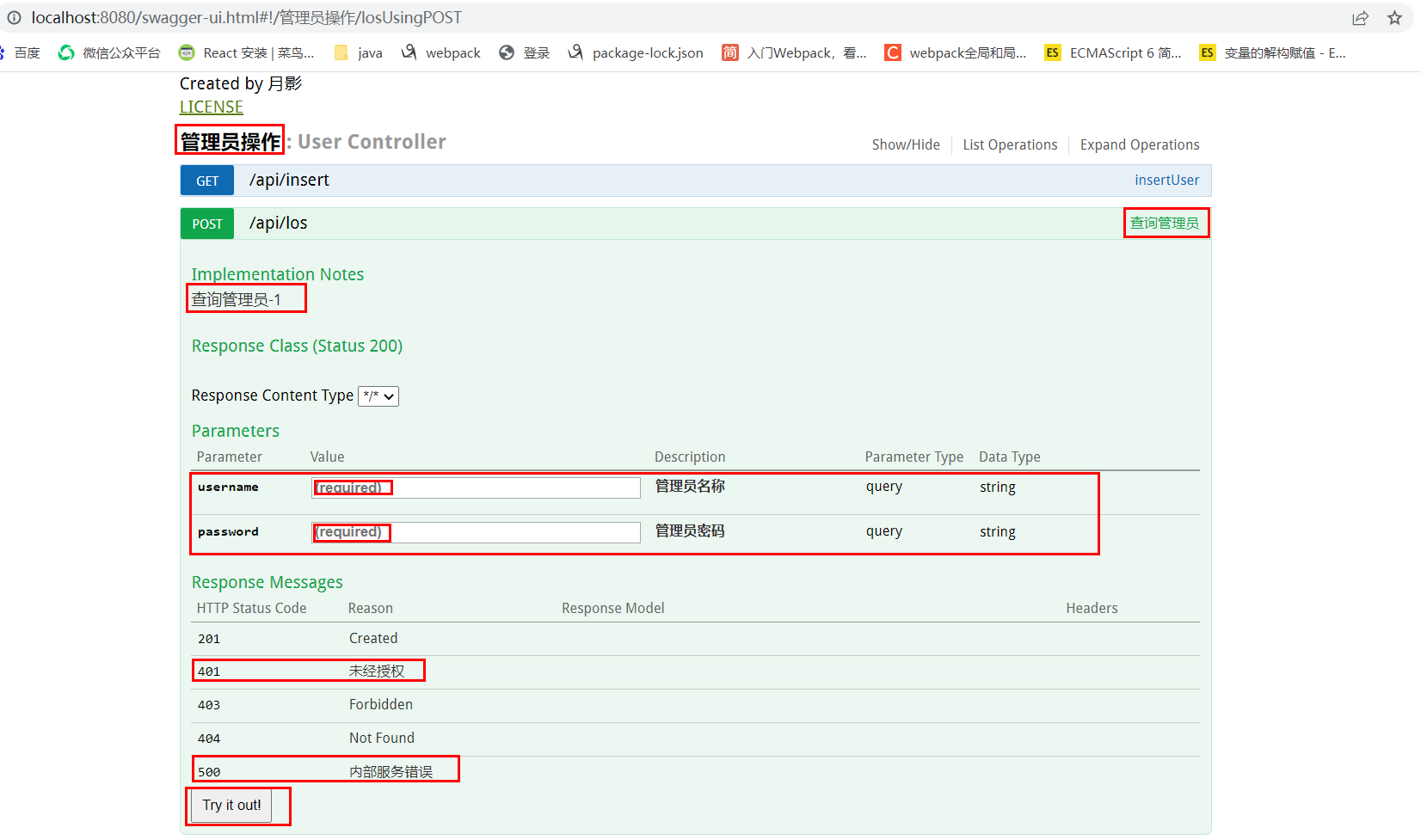This screenshot has height=840, width=1421.
Task: Open the 变量的解构赋值 bookmark
Action: 1273,53
